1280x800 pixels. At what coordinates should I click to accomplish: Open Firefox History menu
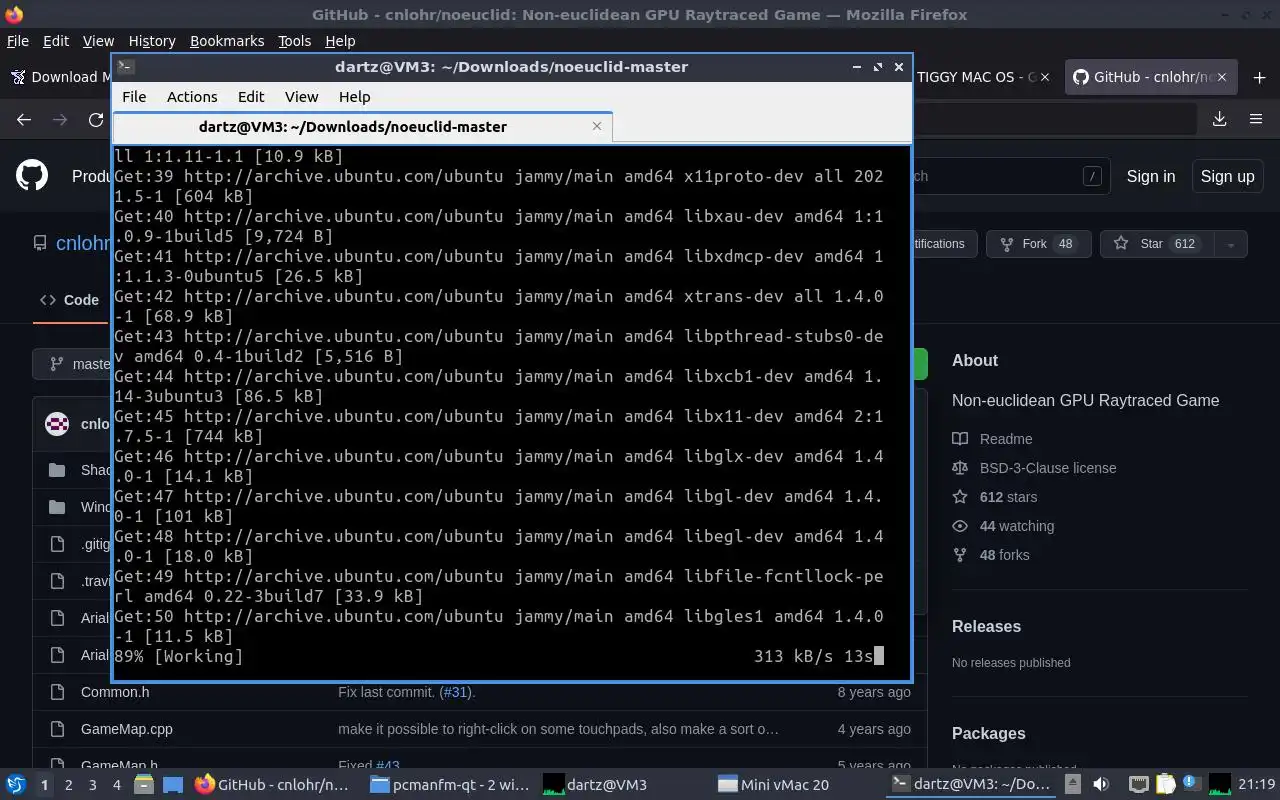152,41
